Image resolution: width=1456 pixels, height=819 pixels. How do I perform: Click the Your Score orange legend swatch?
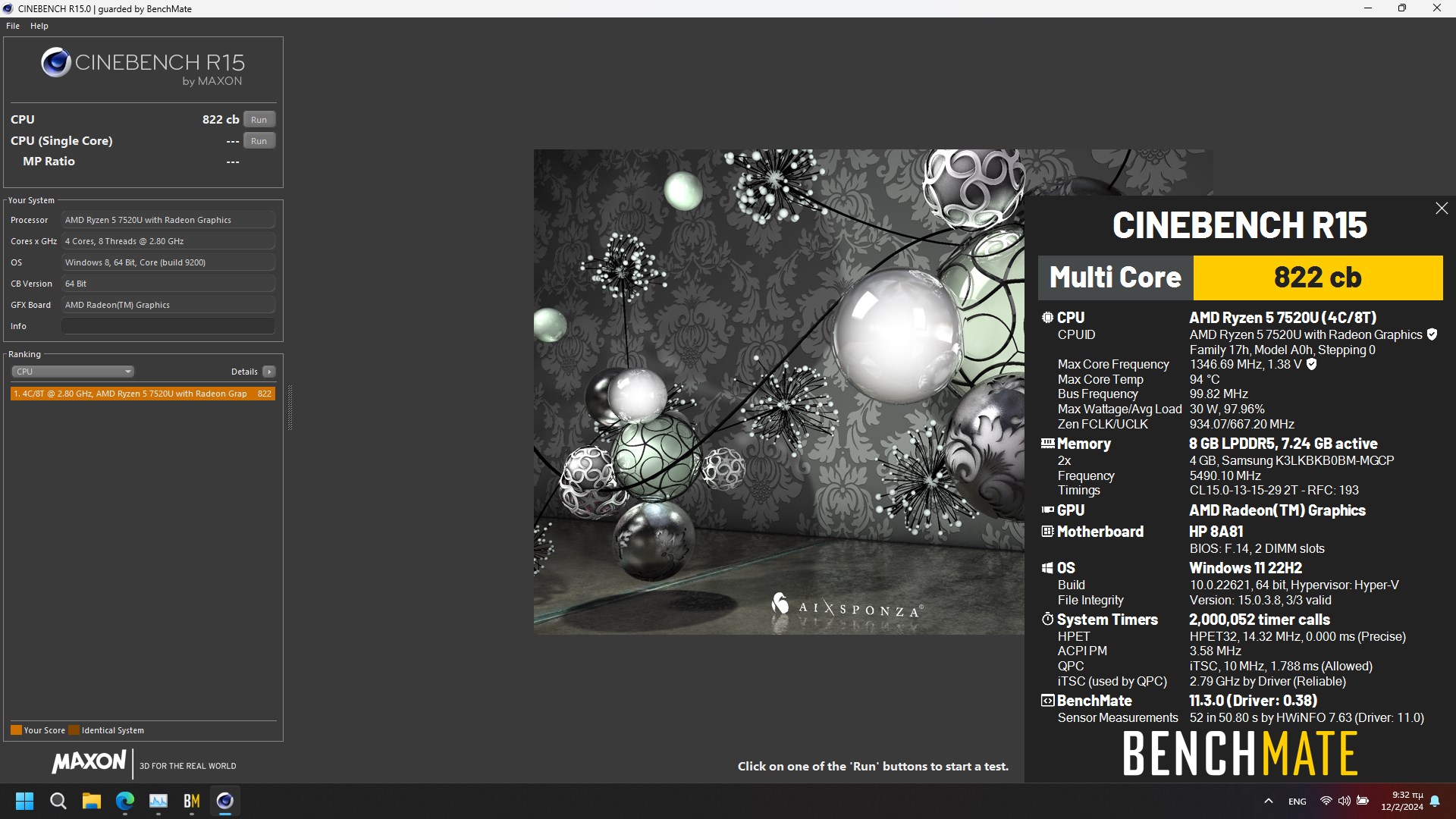16,730
